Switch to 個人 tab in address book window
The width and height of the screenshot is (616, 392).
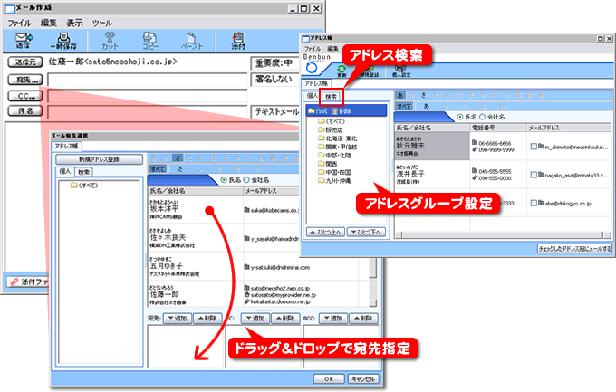[312, 96]
